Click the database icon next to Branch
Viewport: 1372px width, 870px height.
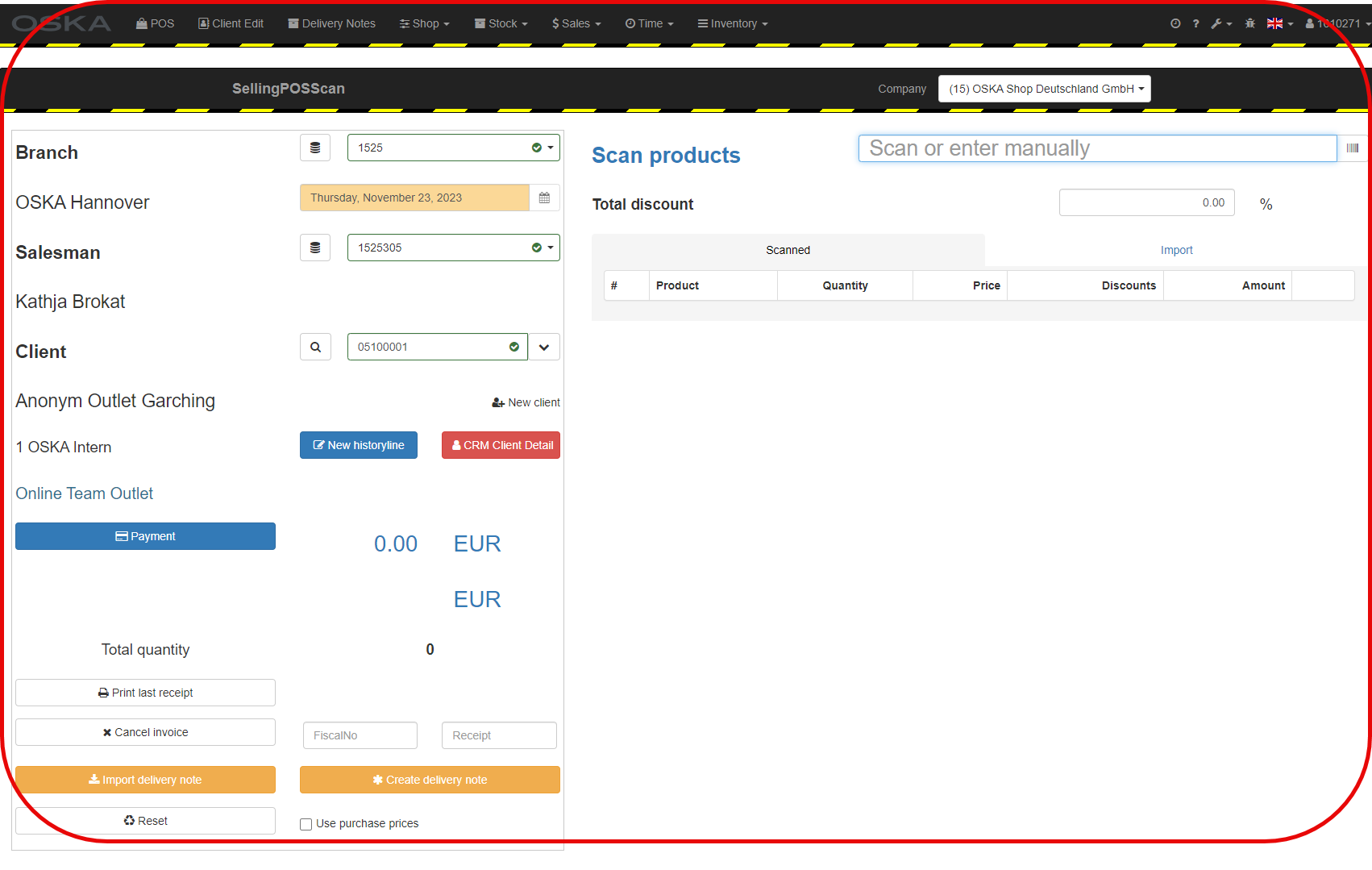coord(315,148)
